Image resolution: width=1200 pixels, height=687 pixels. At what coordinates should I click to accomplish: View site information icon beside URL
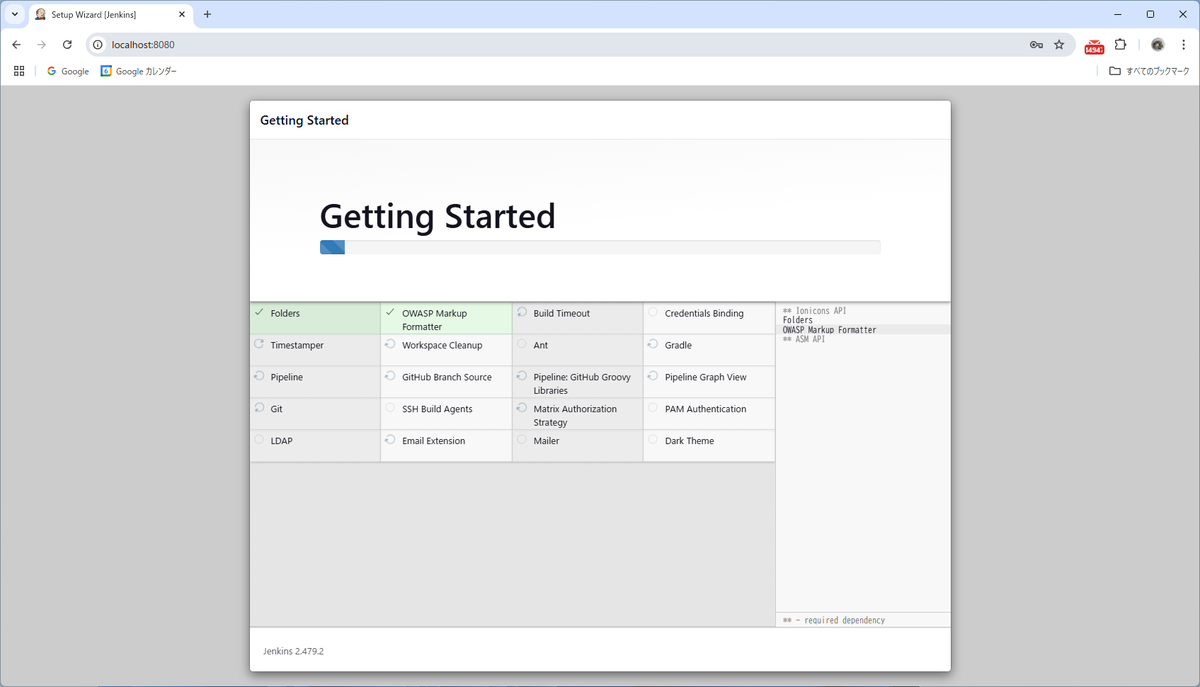coord(98,44)
